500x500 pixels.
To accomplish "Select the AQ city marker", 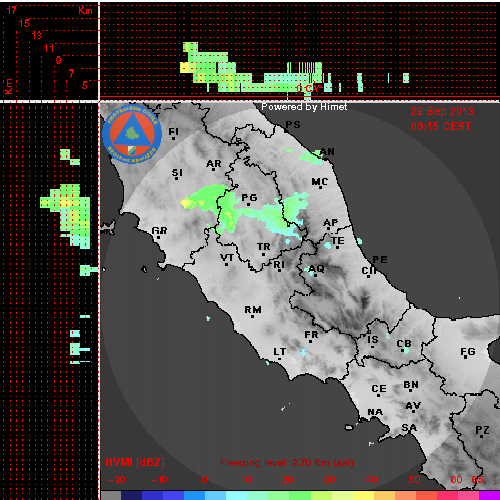I will coord(312,275).
